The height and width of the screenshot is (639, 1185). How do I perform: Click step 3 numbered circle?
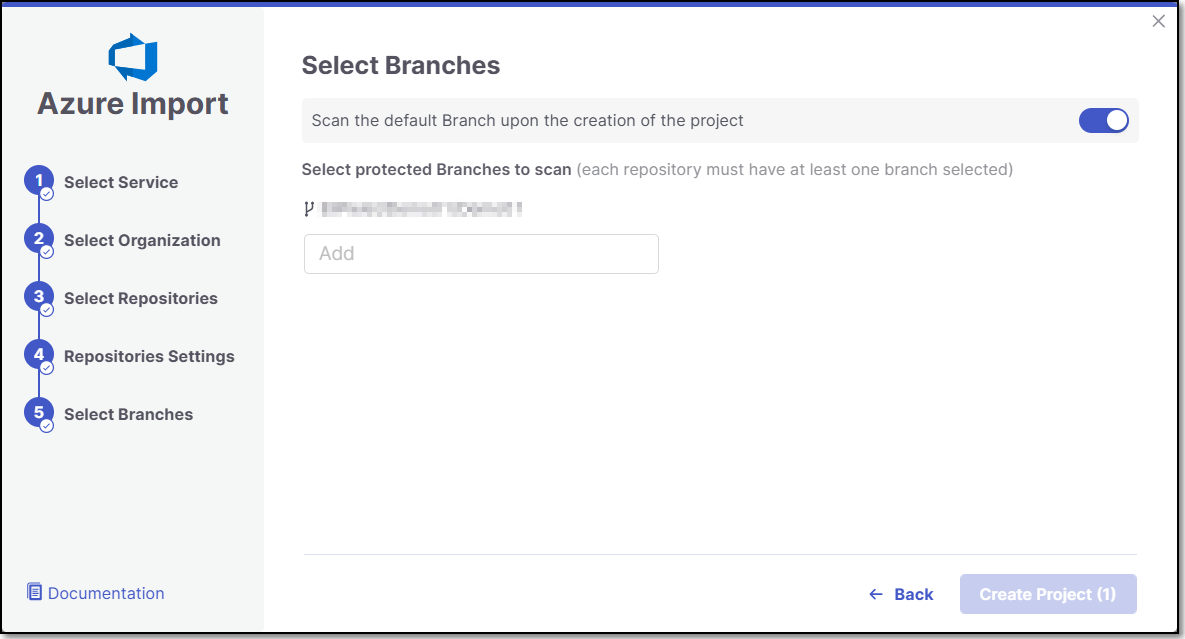click(39, 297)
